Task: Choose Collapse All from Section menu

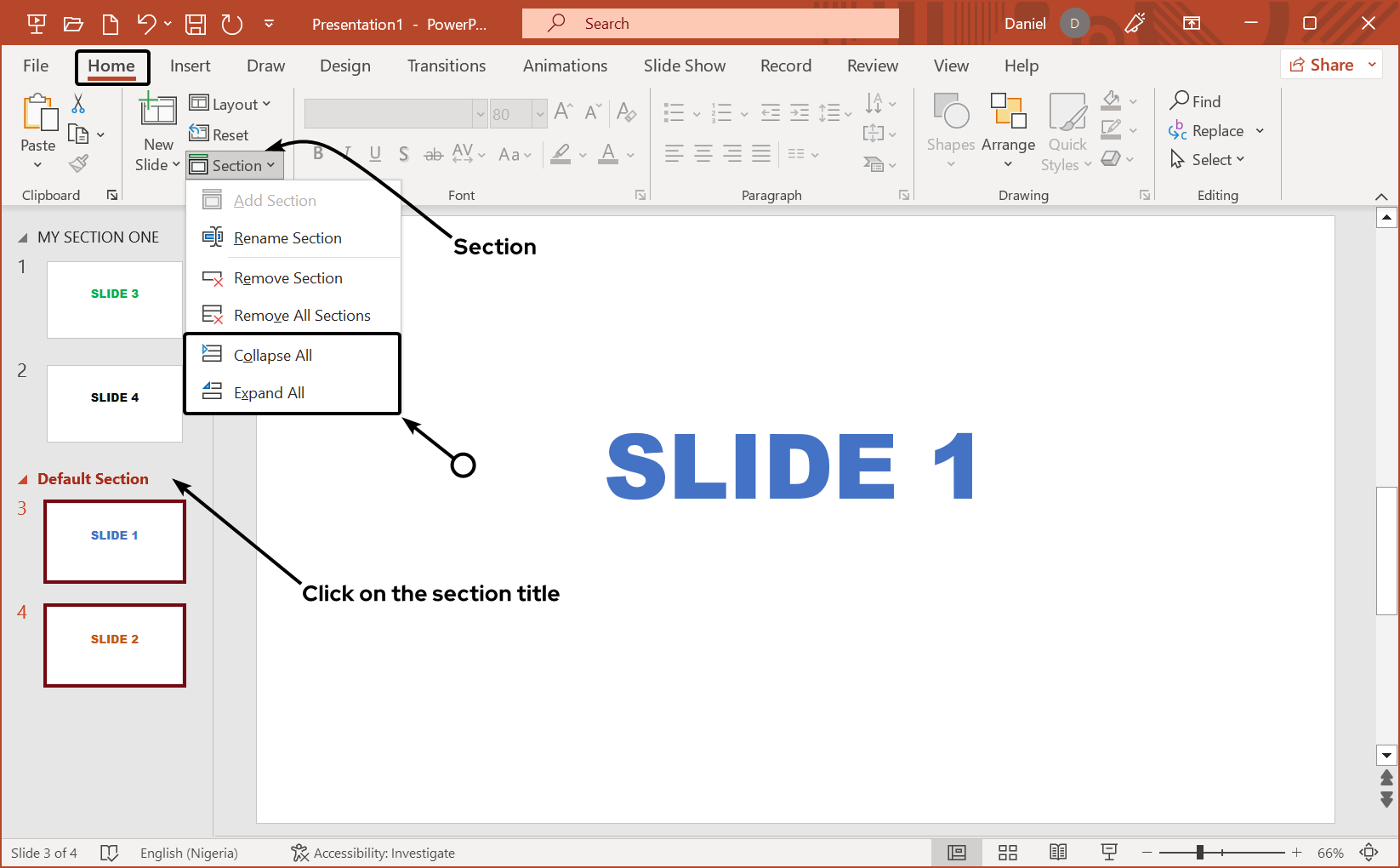Action: pyautogui.click(x=273, y=356)
